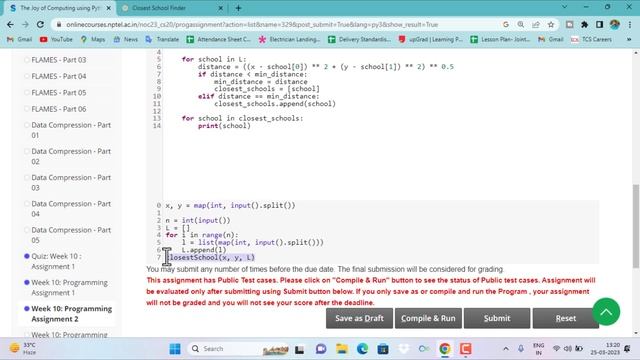Show more bookmarks with the double chevron
Screen dimensions: 640x360
629,39
